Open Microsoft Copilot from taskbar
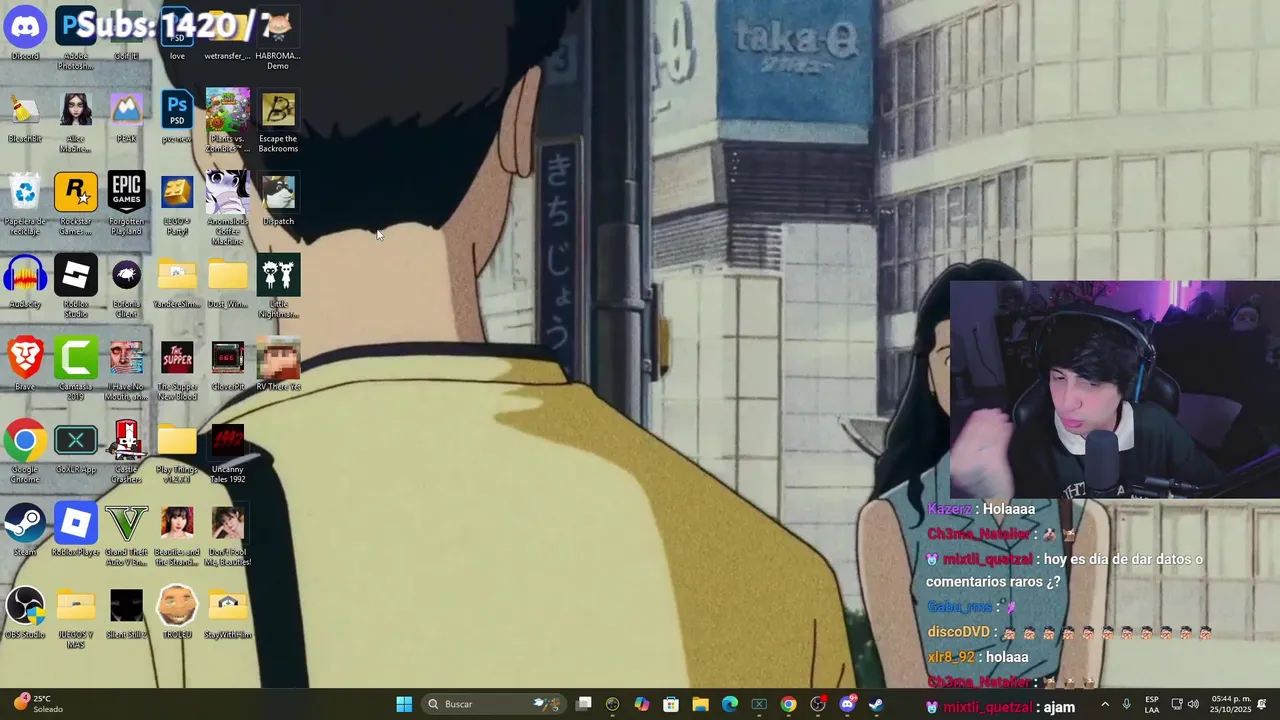The height and width of the screenshot is (720, 1280). tap(642, 704)
